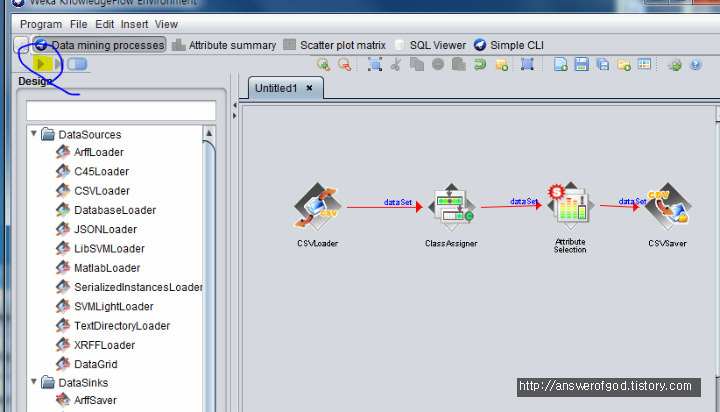Viewport: 720px width, 412px height.
Task: Click the DataSinks folder label
Action: point(83,383)
